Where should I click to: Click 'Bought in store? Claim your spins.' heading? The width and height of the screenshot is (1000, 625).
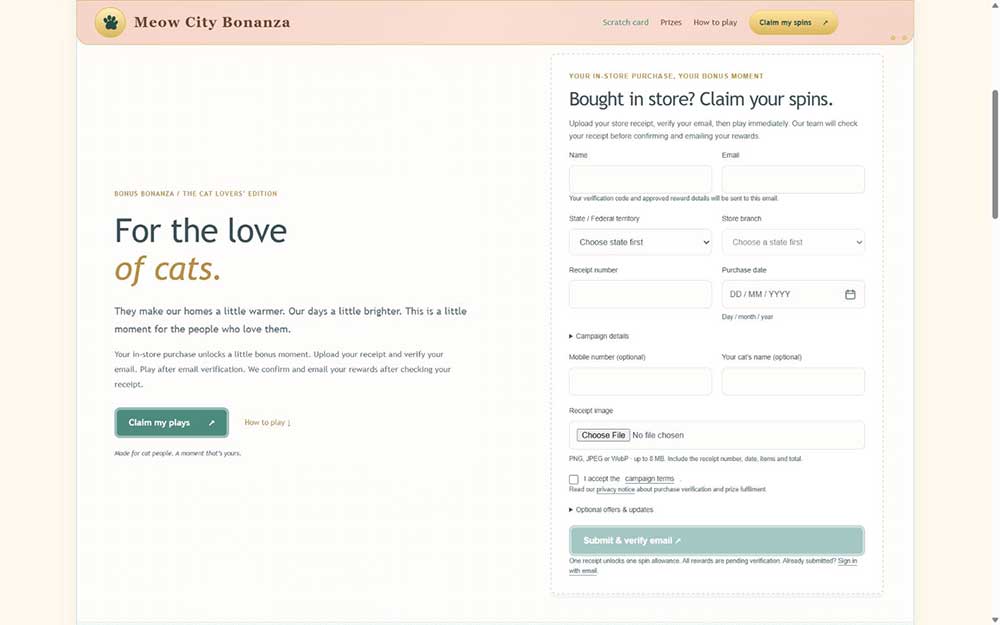pyautogui.click(x=701, y=99)
